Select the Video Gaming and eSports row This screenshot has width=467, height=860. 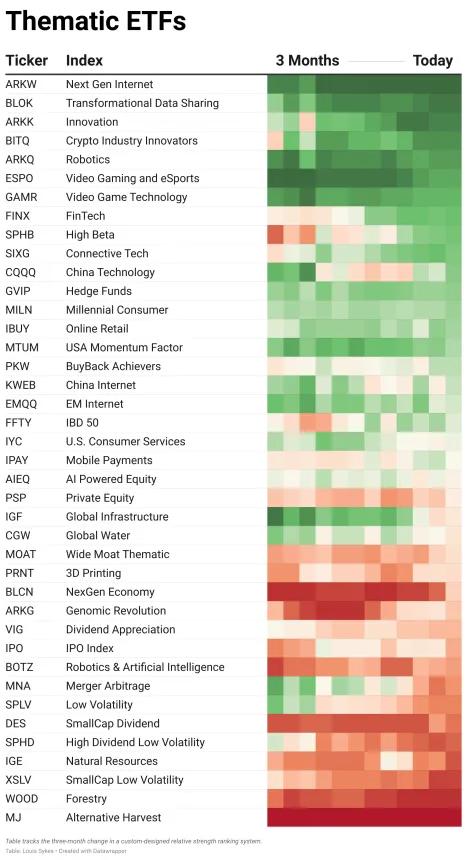(233, 178)
